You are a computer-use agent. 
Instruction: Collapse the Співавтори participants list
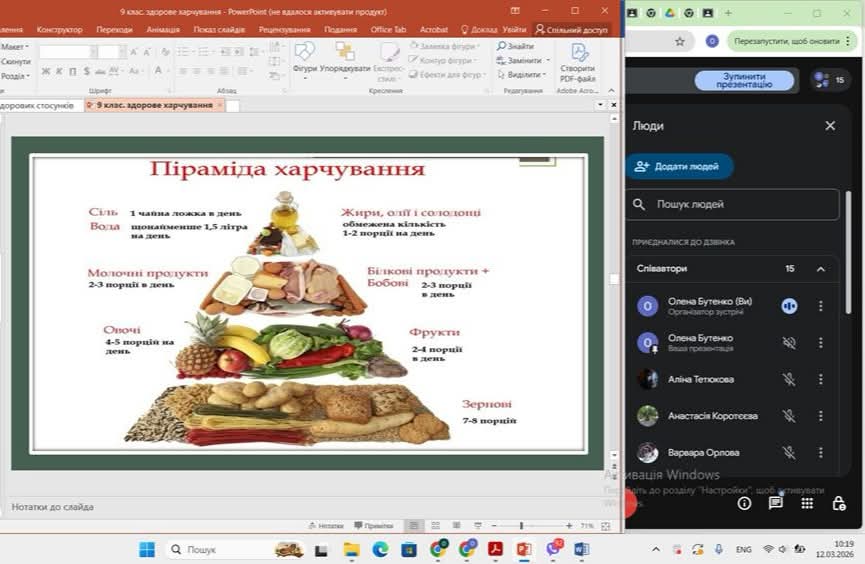(x=820, y=269)
